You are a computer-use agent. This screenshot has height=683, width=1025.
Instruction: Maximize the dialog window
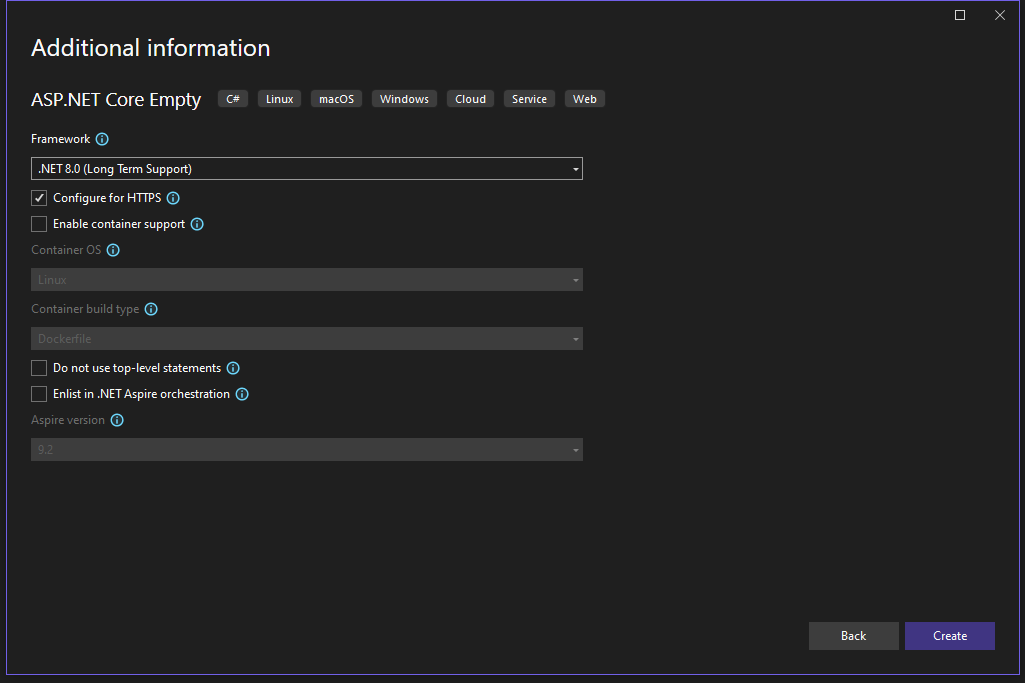(960, 15)
